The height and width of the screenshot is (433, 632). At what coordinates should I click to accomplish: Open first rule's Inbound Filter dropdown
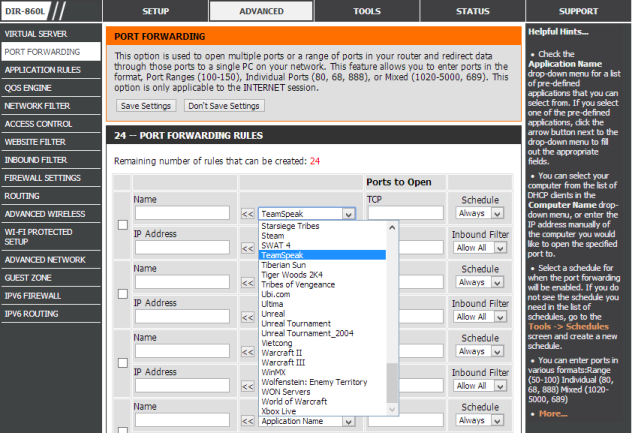click(x=480, y=248)
